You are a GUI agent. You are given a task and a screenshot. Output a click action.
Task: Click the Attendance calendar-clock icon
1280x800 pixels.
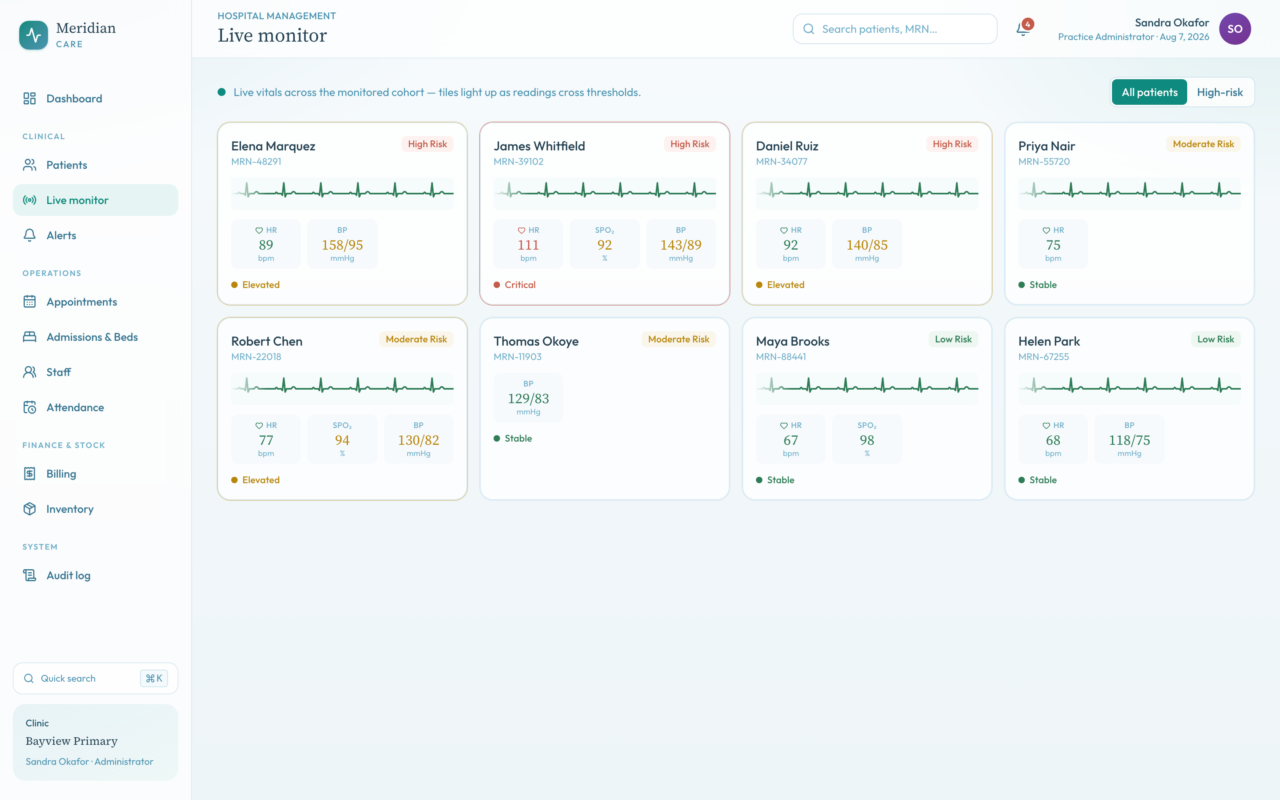29,407
